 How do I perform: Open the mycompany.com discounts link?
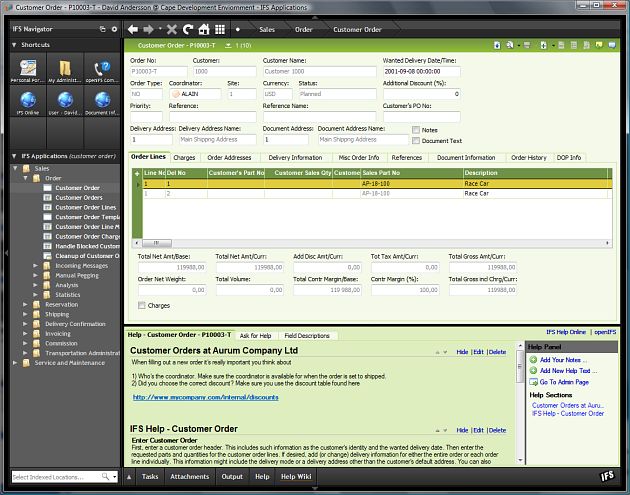[x=205, y=397]
